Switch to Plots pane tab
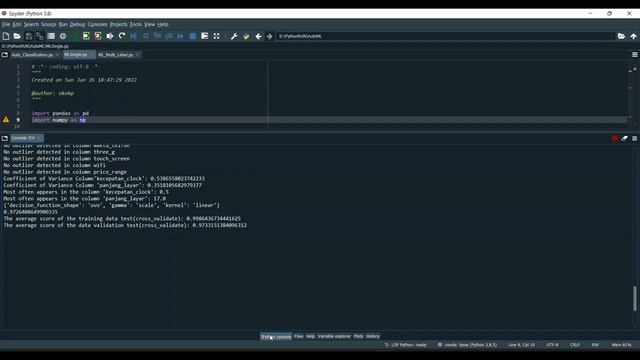640x360 pixels. [358, 336]
